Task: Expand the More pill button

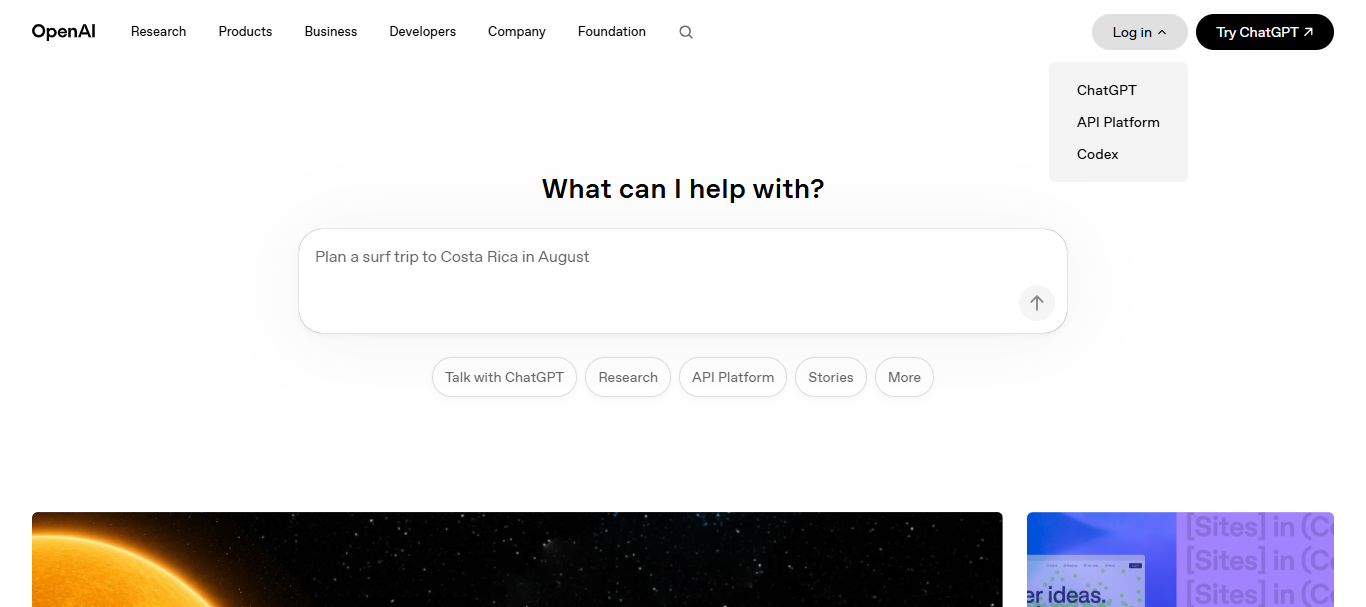Action: click(904, 377)
